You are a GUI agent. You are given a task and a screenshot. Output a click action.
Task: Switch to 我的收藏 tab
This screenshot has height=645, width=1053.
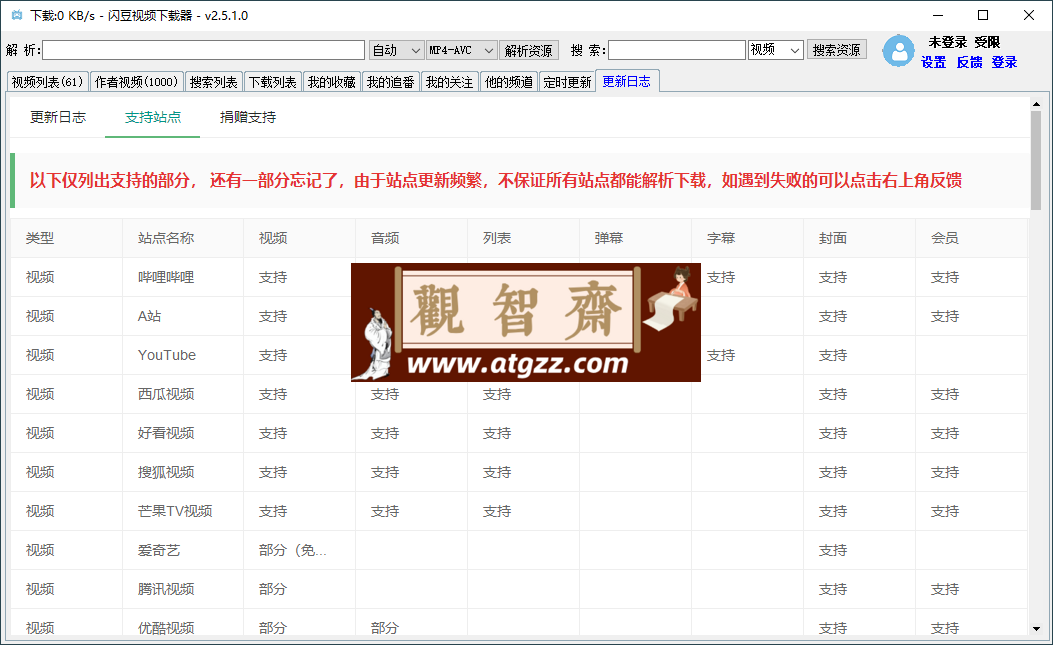(331, 82)
